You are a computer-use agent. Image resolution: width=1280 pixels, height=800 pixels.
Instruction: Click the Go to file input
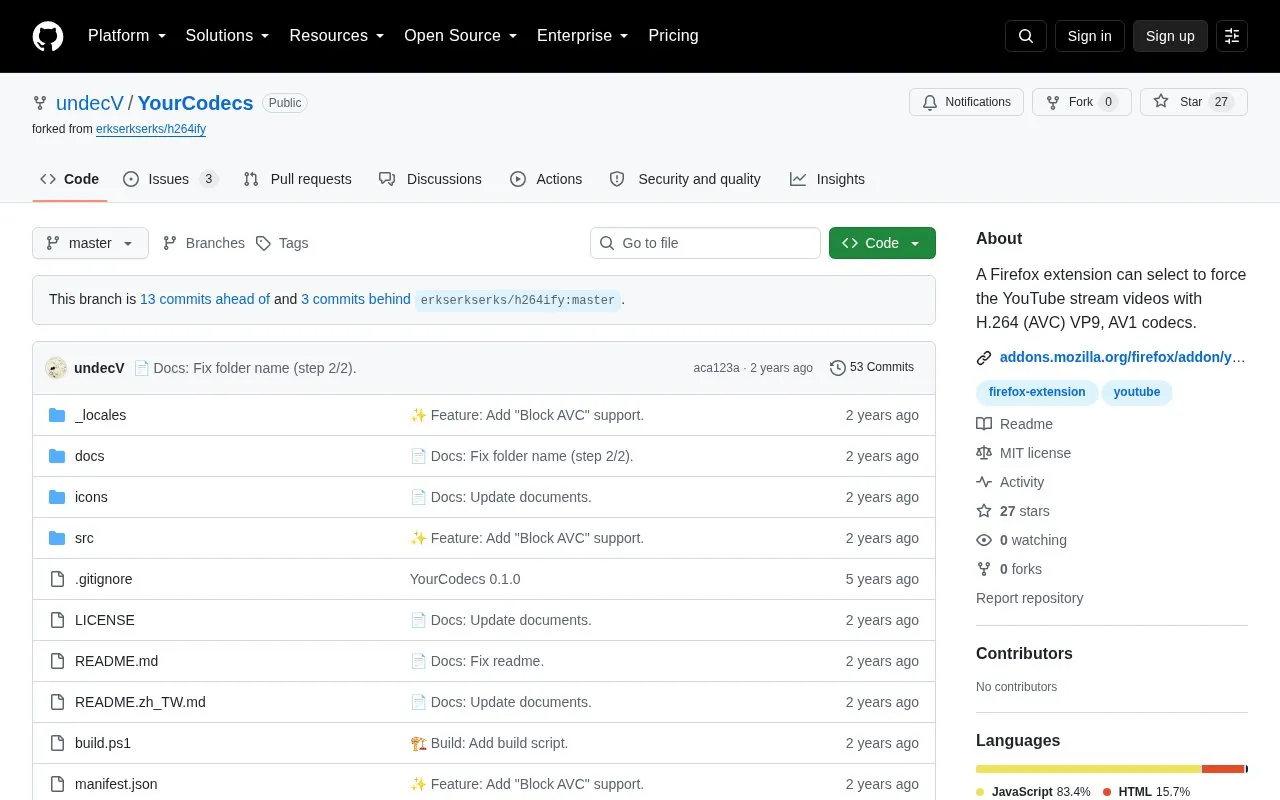click(x=705, y=243)
